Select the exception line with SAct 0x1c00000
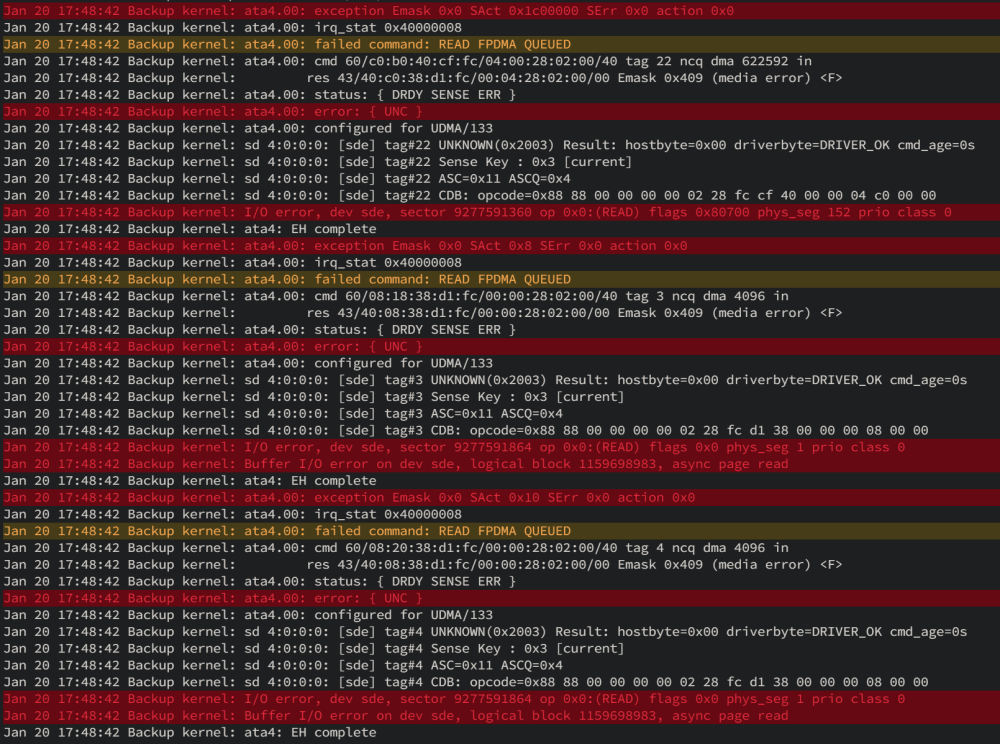 (500, 11)
